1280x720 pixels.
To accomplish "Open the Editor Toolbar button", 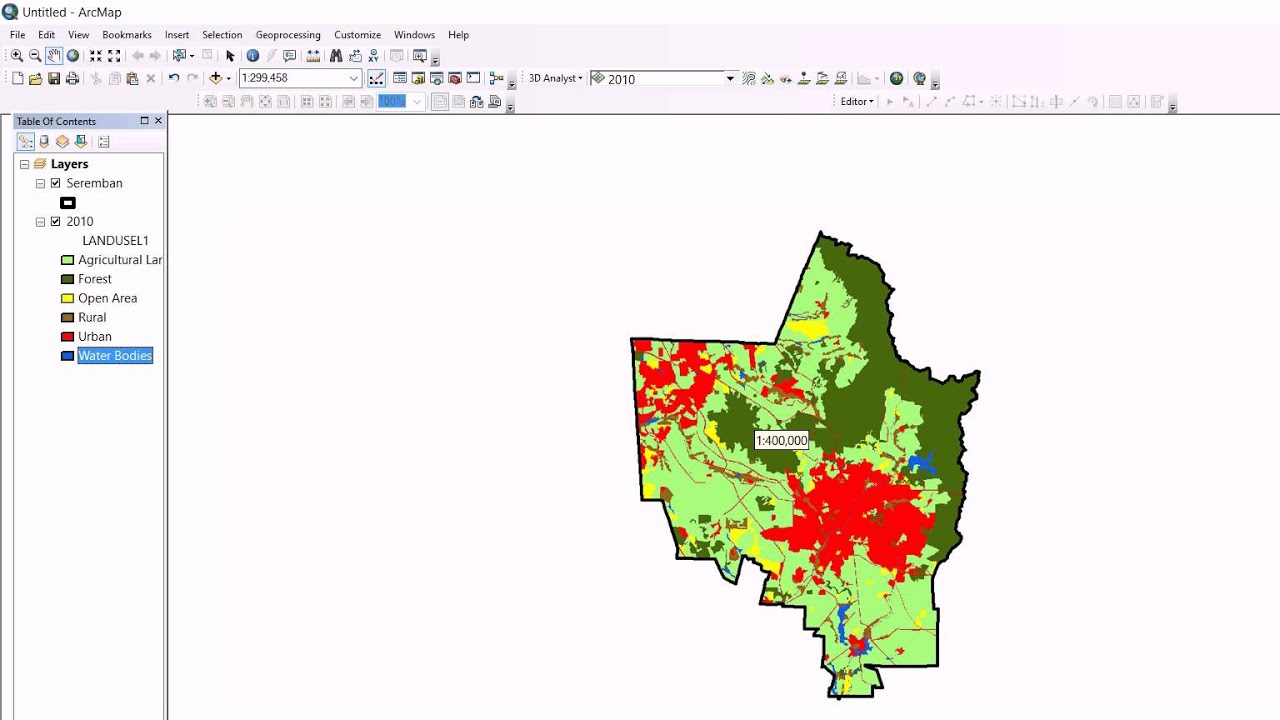I will [377, 78].
